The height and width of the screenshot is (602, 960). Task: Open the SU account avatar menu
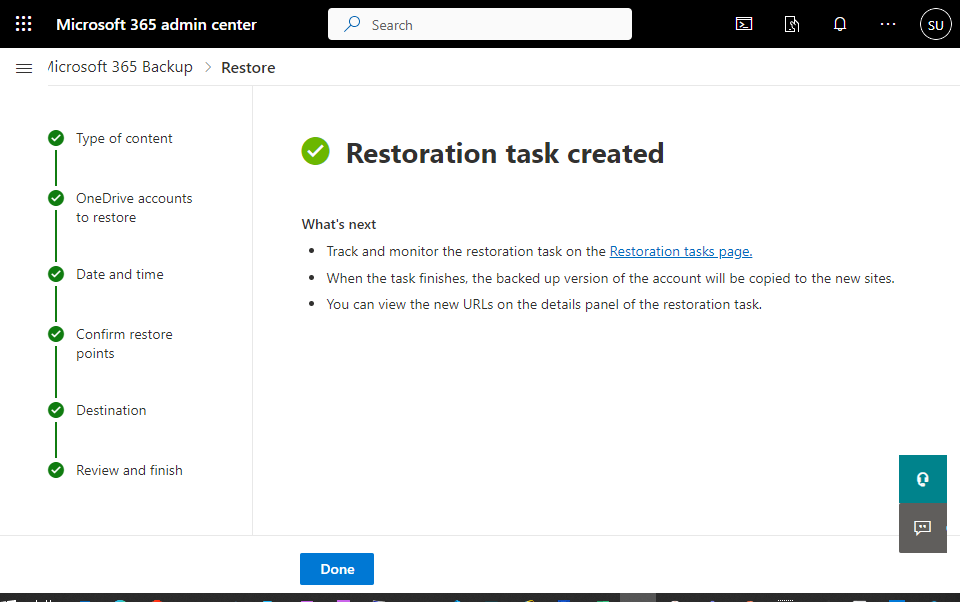pos(935,24)
